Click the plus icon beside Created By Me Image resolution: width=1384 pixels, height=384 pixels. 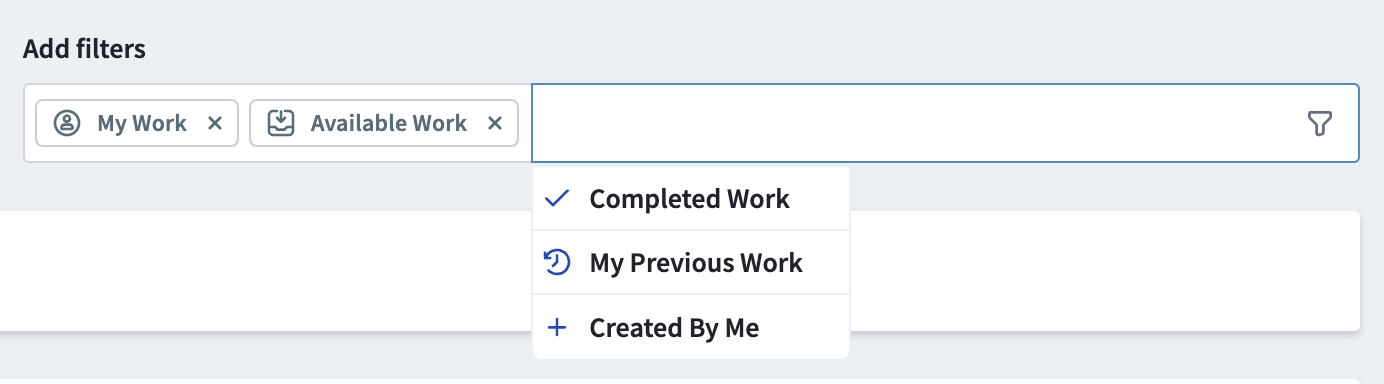[x=557, y=327]
